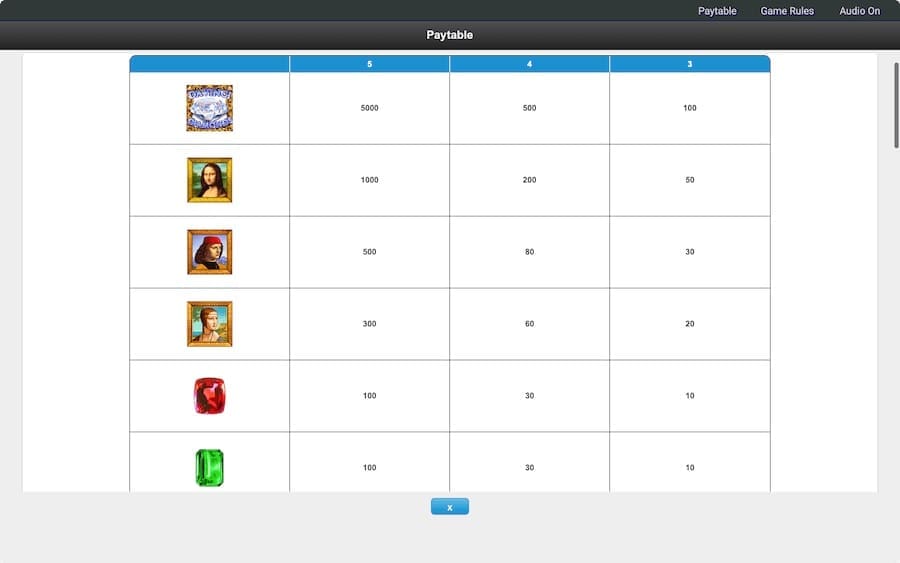The image size is (900, 563).
Task: Click the column header labeled 4
Action: click(529, 64)
